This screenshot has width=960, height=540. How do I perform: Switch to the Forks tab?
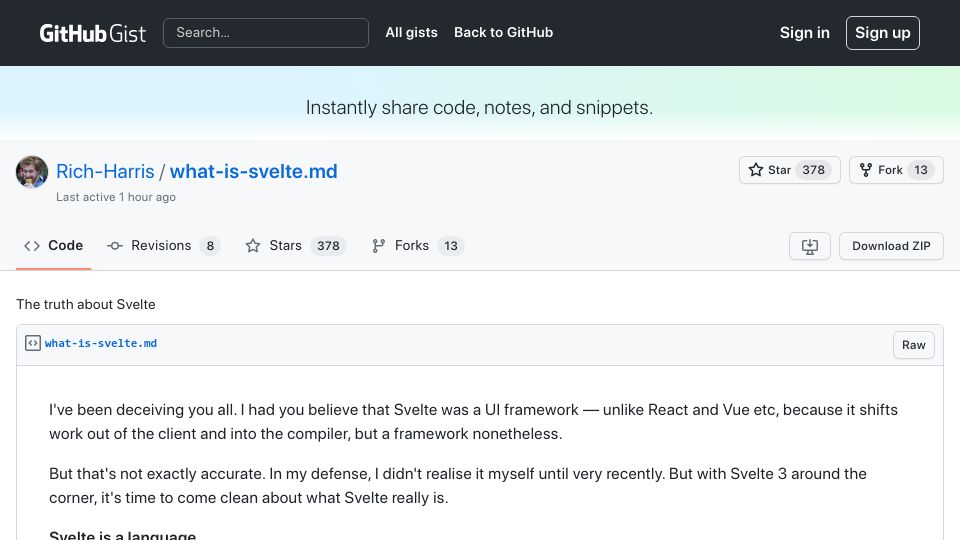pos(418,246)
